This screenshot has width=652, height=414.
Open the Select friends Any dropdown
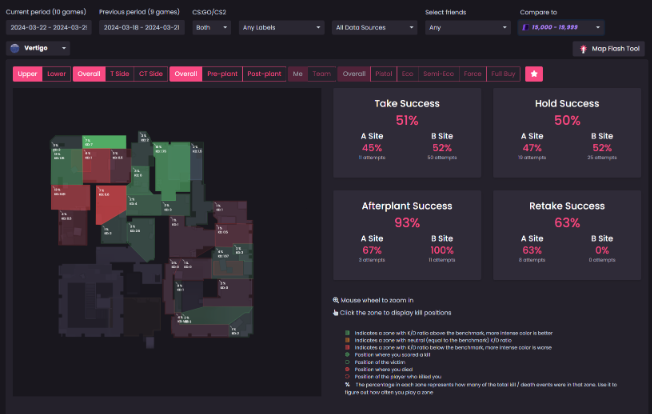pos(468,27)
